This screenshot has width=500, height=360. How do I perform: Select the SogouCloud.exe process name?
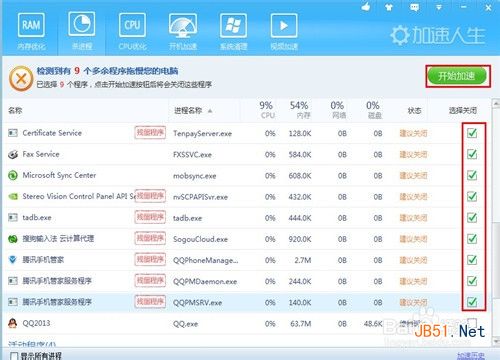pyautogui.click(x=200, y=239)
